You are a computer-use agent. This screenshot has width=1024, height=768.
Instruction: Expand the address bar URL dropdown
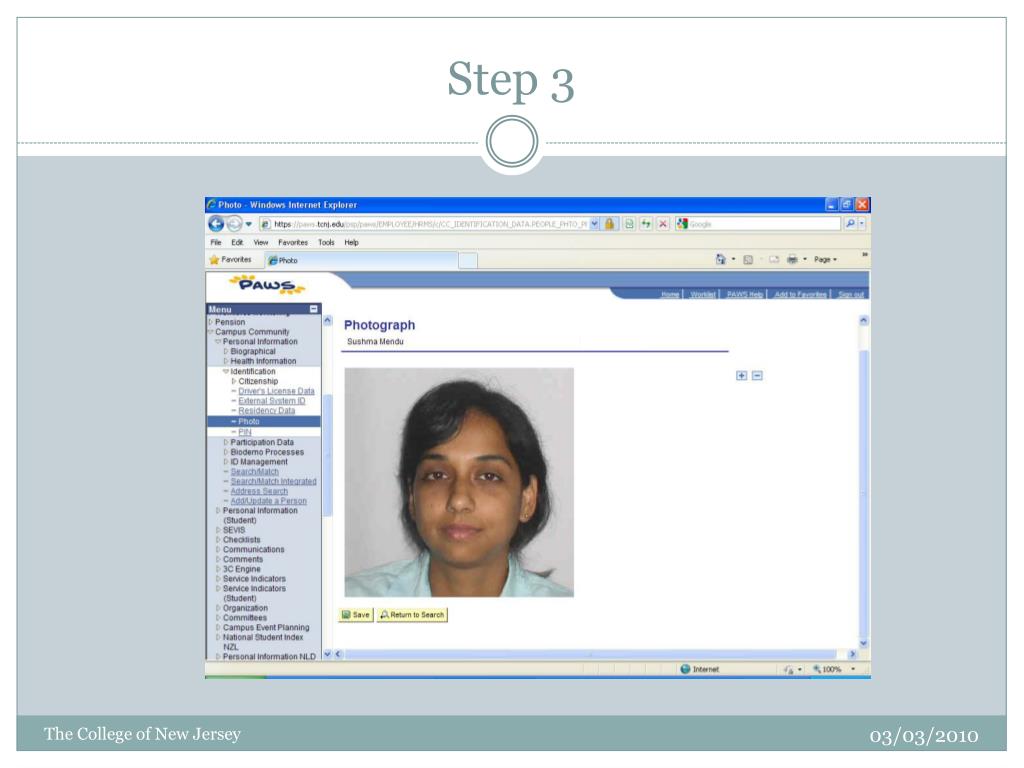pos(594,223)
